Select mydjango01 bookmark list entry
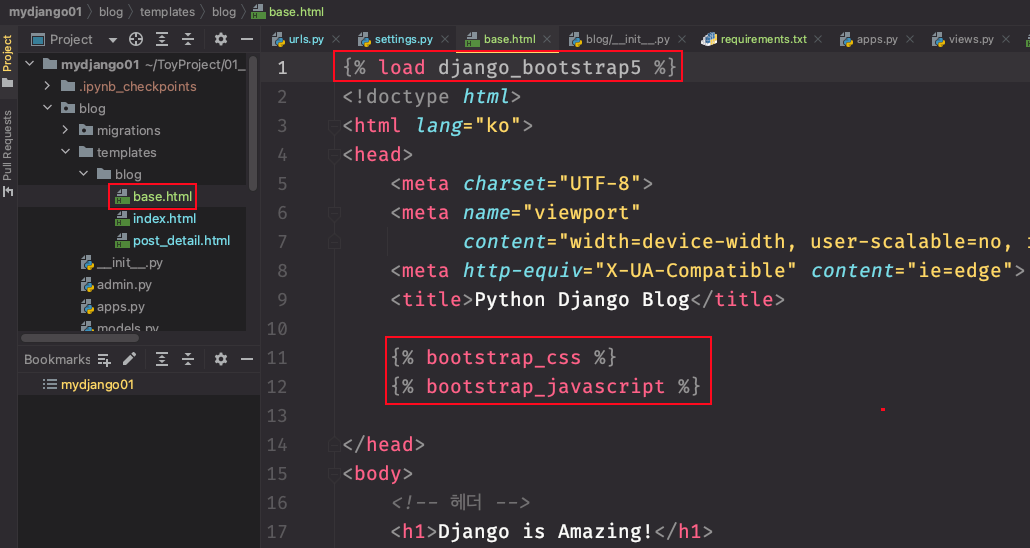The width and height of the screenshot is (1030, 548). (x=97, y=384)
